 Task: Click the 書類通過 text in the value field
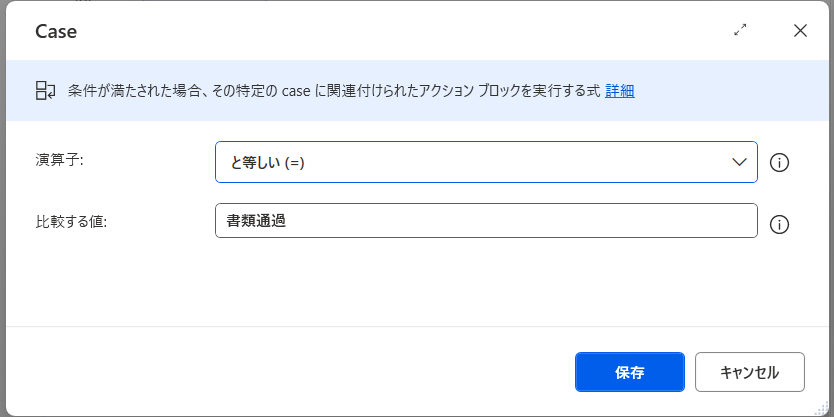pyautogui.click(x=257, y=221)
